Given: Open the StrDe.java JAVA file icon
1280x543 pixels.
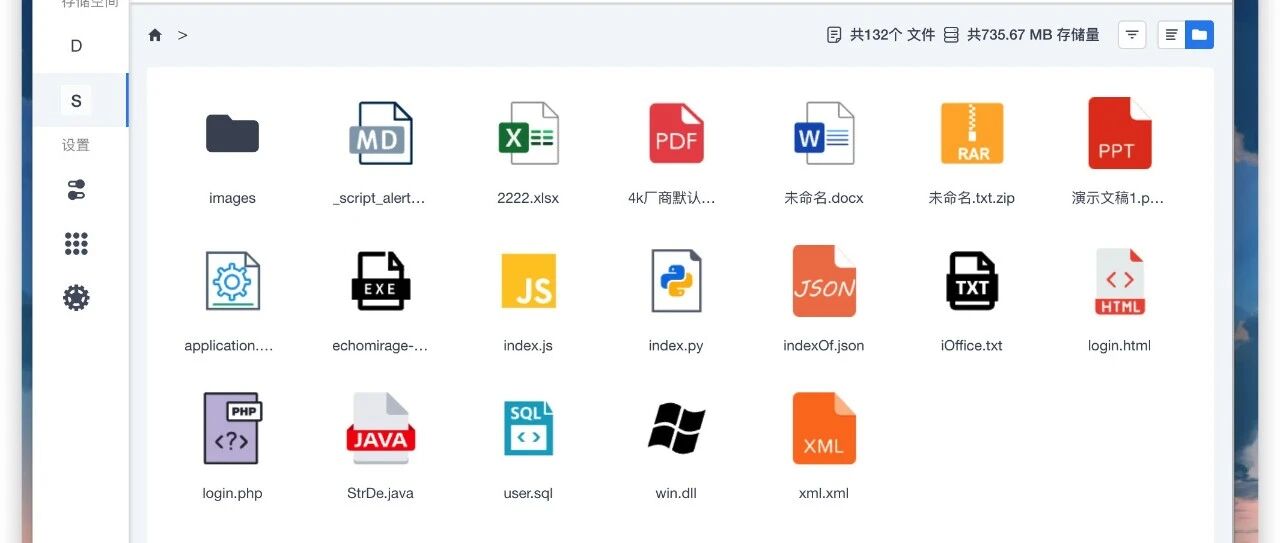Looking at the screenshot, I should click(x=380, y=428).
